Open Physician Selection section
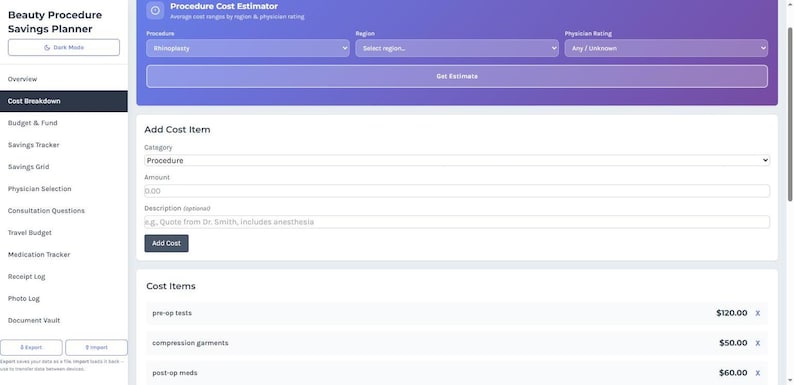 point(64,189)
